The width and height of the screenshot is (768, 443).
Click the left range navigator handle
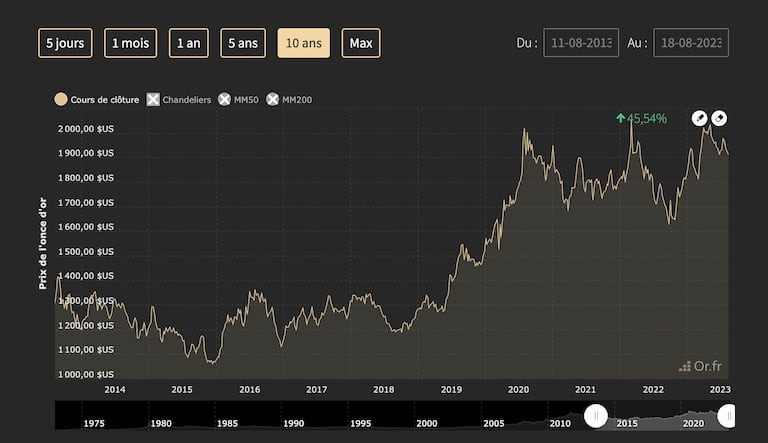point(595,415)
